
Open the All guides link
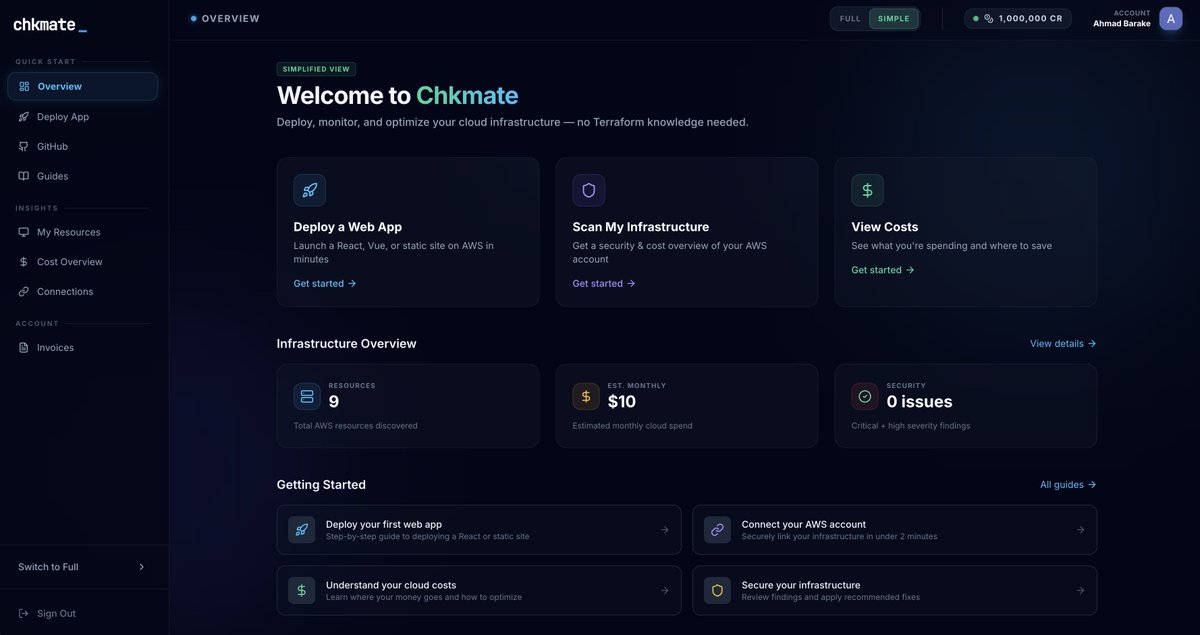(1068, 484)
